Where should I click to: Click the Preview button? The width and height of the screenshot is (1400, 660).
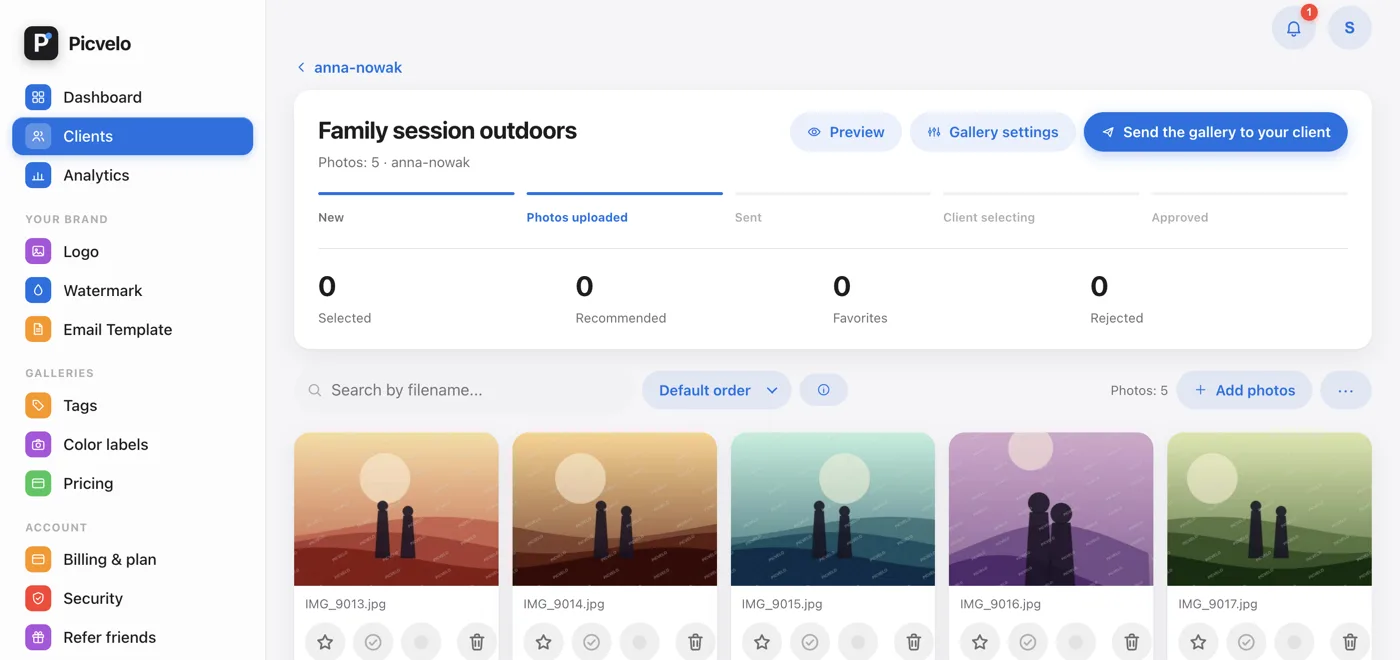tap(845, 132)
